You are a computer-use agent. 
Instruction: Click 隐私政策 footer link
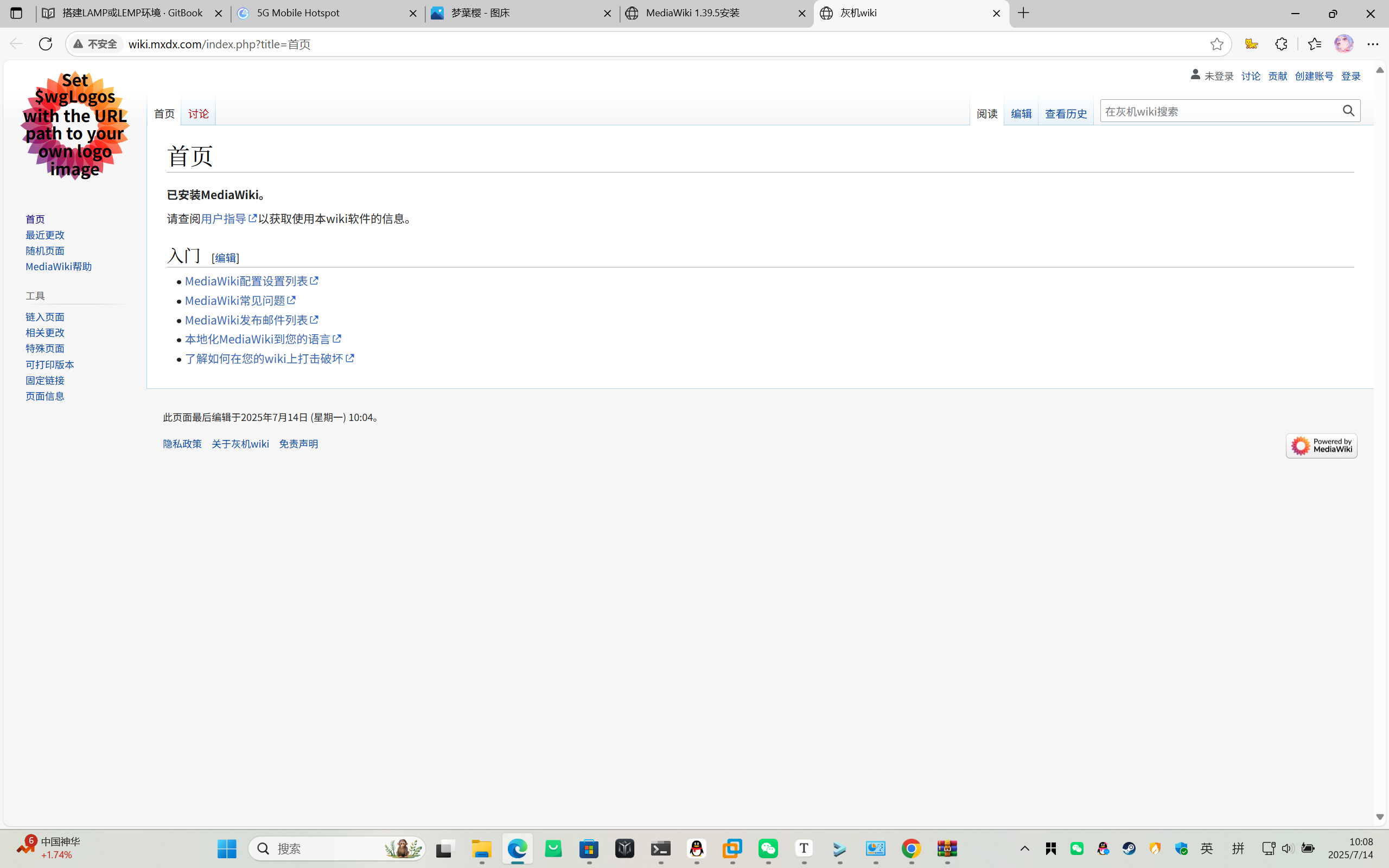click(x=182, y=444)
